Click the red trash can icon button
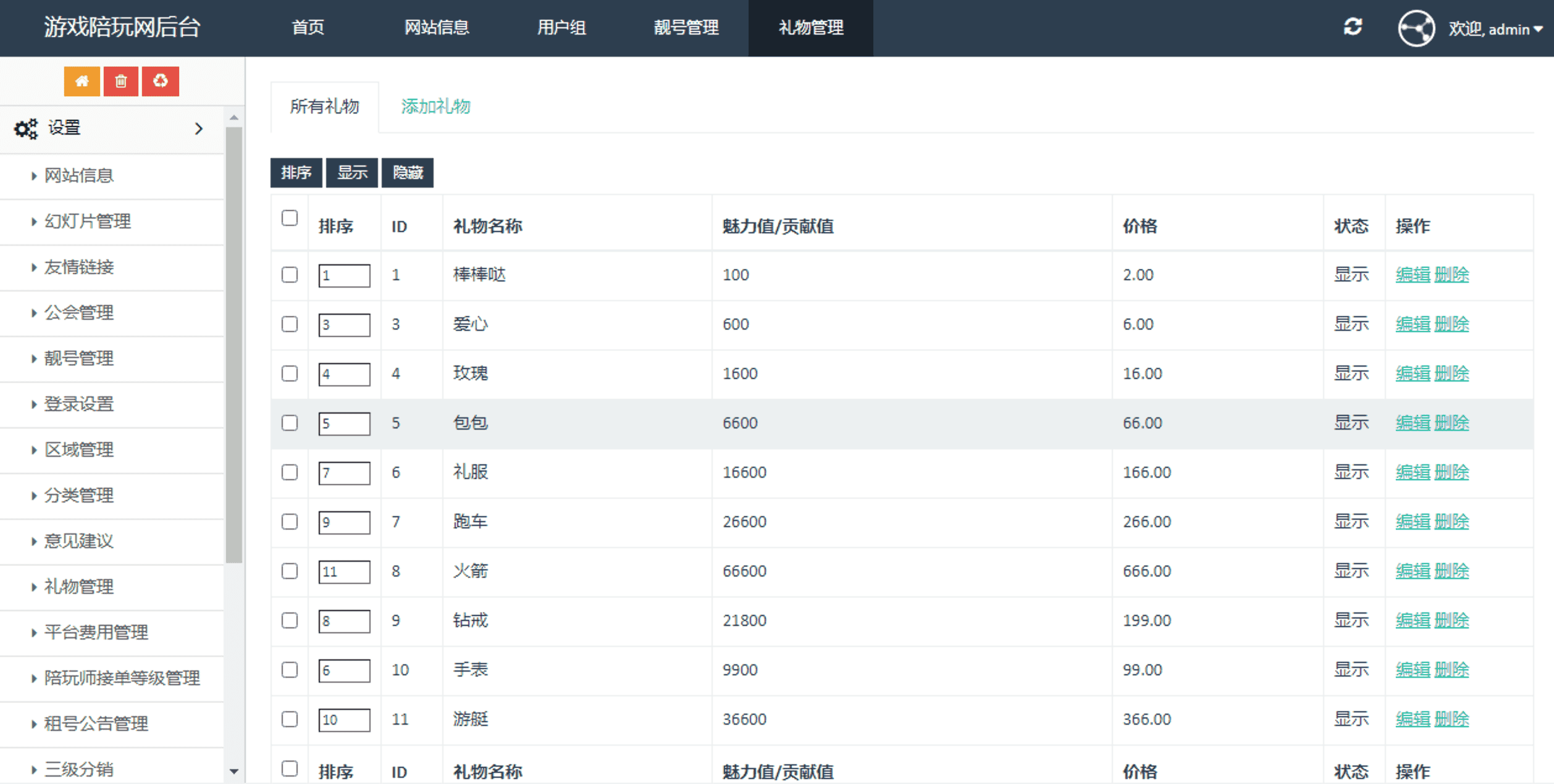Image resolution: width=1554 pixels, height=784 pixels. [121, 81]
